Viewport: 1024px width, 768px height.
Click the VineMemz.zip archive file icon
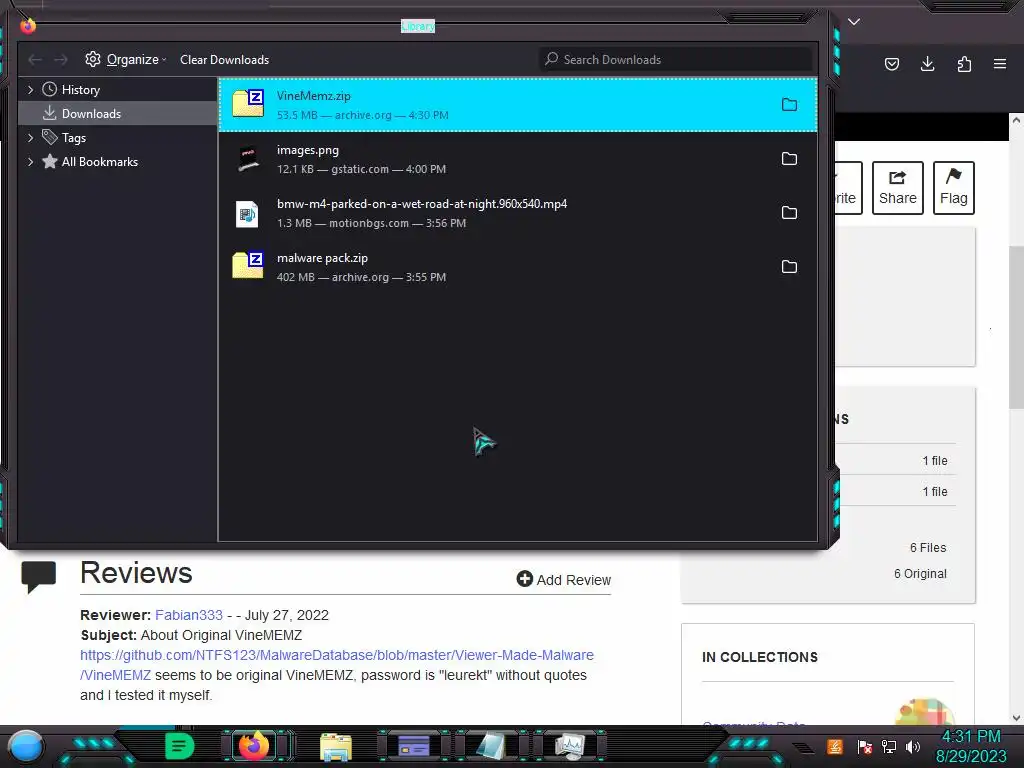pos(248,103)
